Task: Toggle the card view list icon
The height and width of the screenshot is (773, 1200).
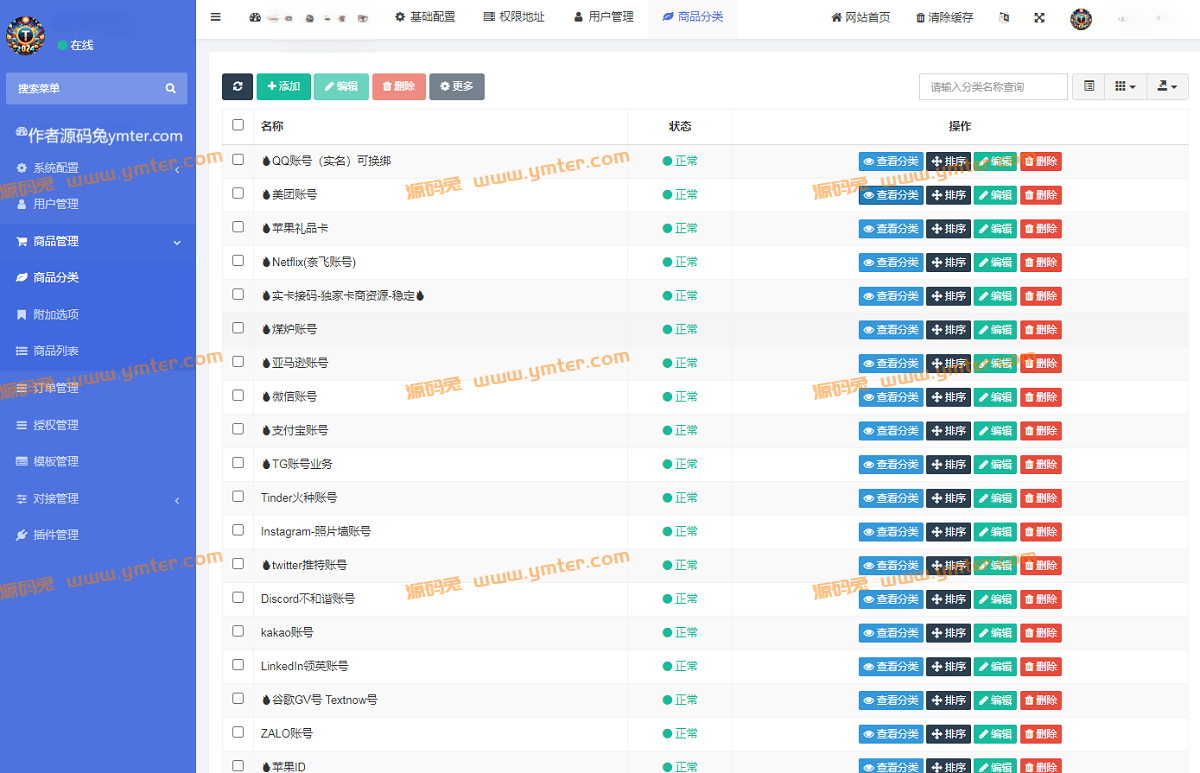Action: pyautogui.click(x=1088, y=87)
